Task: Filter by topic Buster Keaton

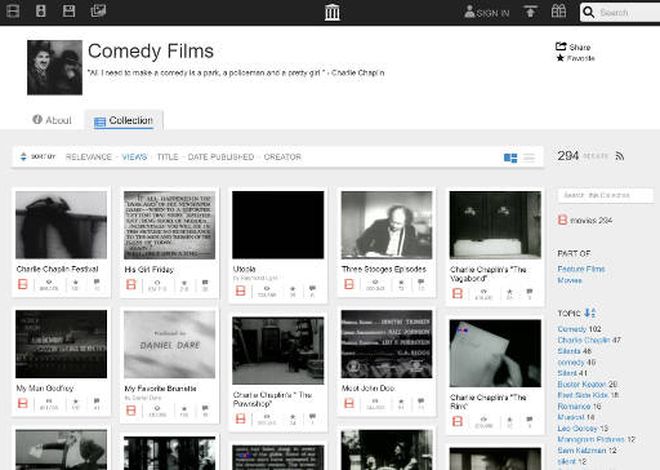Action: tap(581, 384)
